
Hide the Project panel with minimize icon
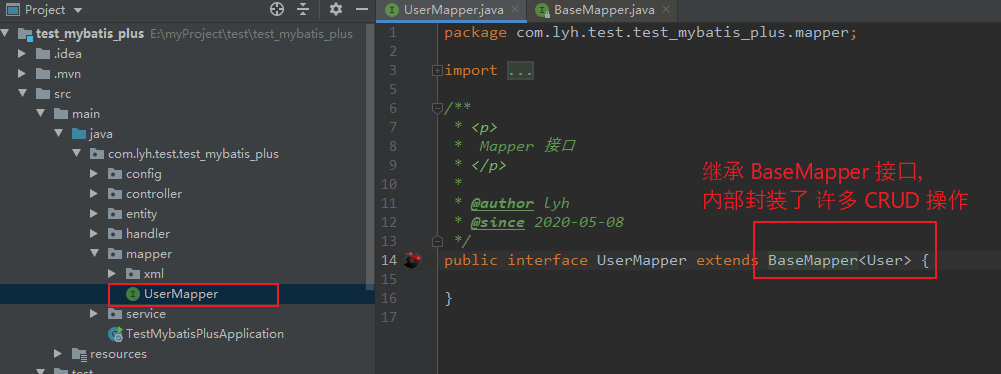[362, 9]
